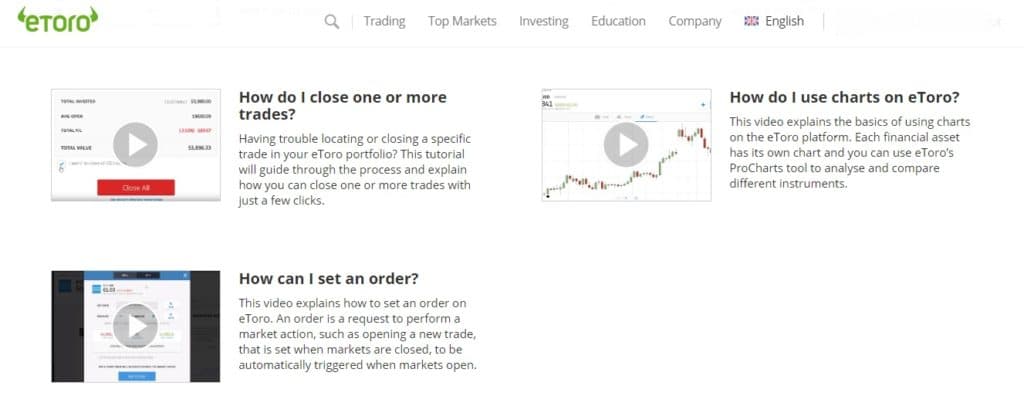Open the Company menu

(695, 21)
